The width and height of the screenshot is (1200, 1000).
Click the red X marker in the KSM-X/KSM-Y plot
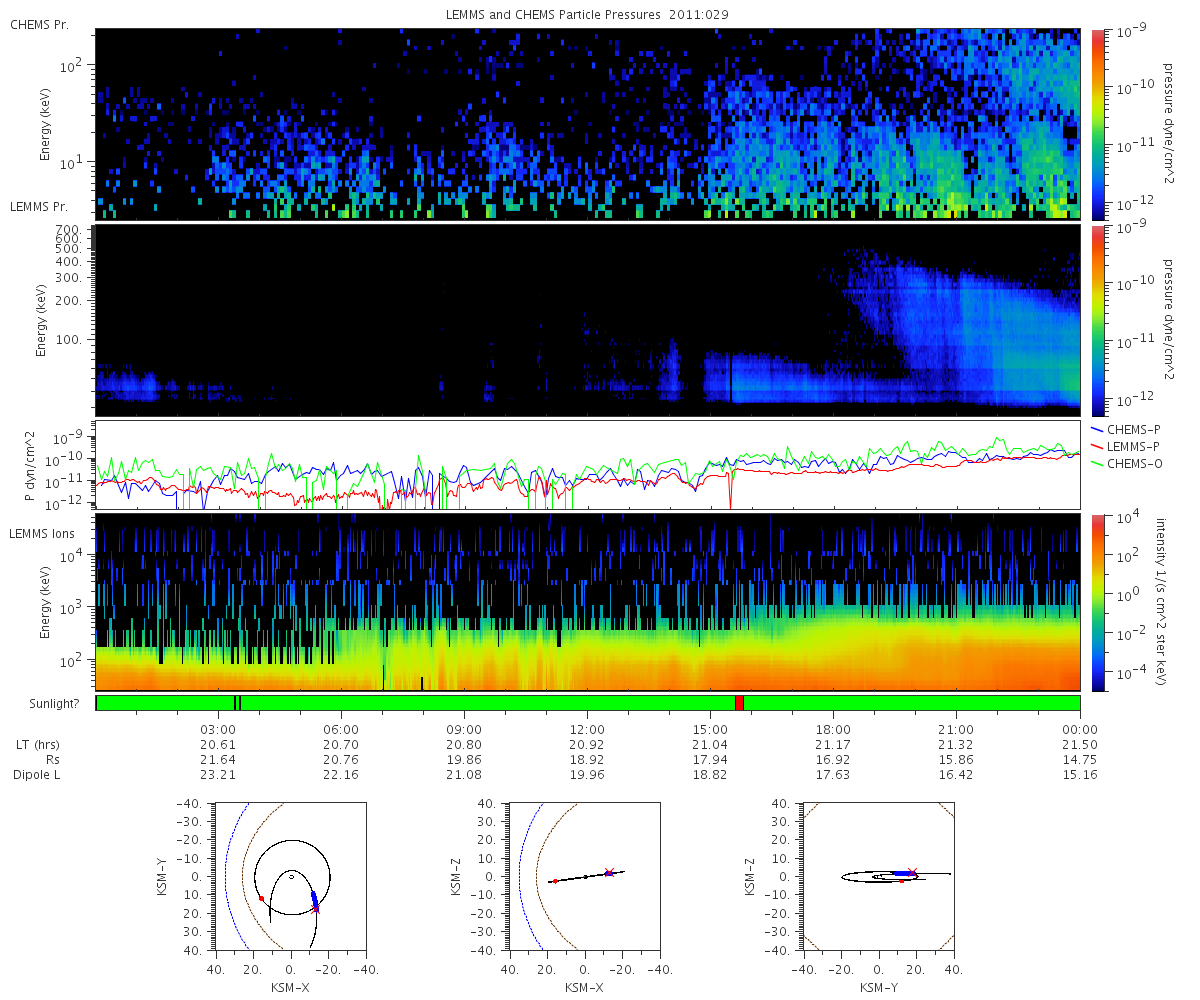(316, 909)
